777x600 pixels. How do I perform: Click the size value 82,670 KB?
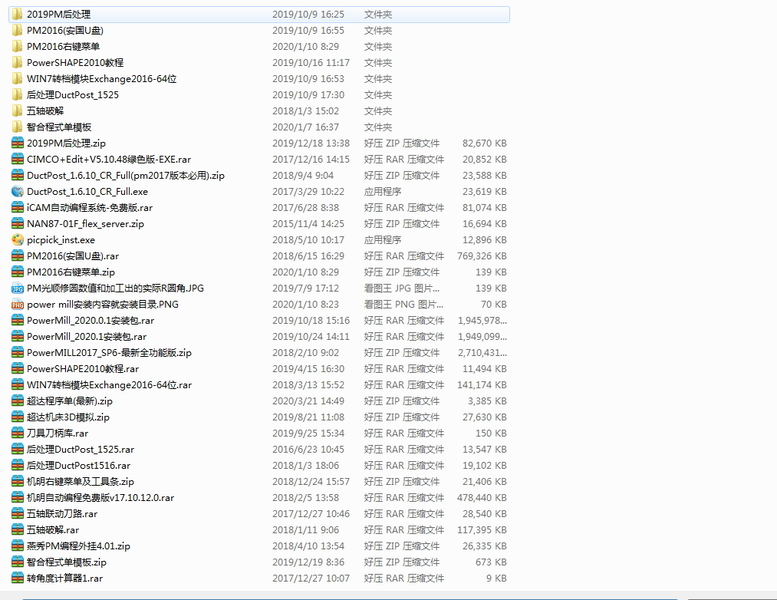click(x=485, y=143)
